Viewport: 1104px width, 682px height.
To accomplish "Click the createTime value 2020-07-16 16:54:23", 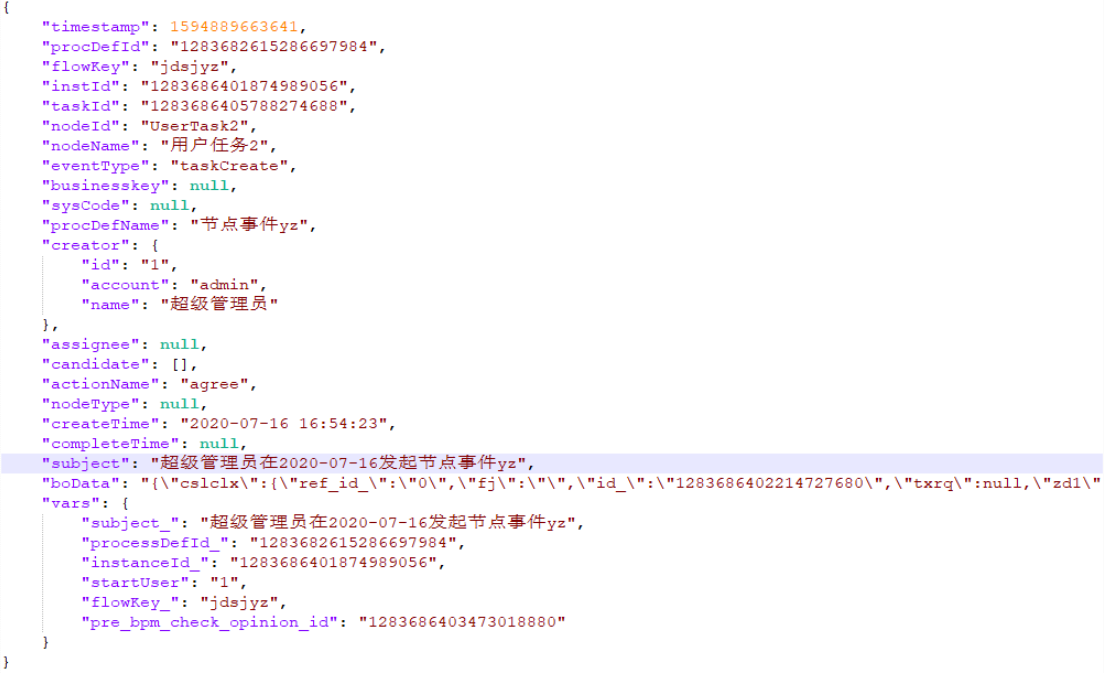I will (284, 424).
